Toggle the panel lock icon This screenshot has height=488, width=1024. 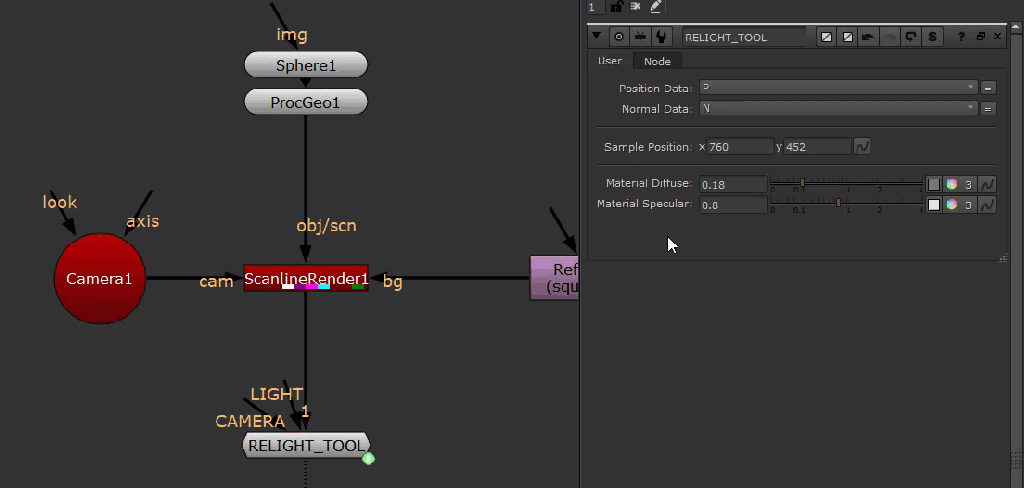pyautogui.click(x=617, y=7)
